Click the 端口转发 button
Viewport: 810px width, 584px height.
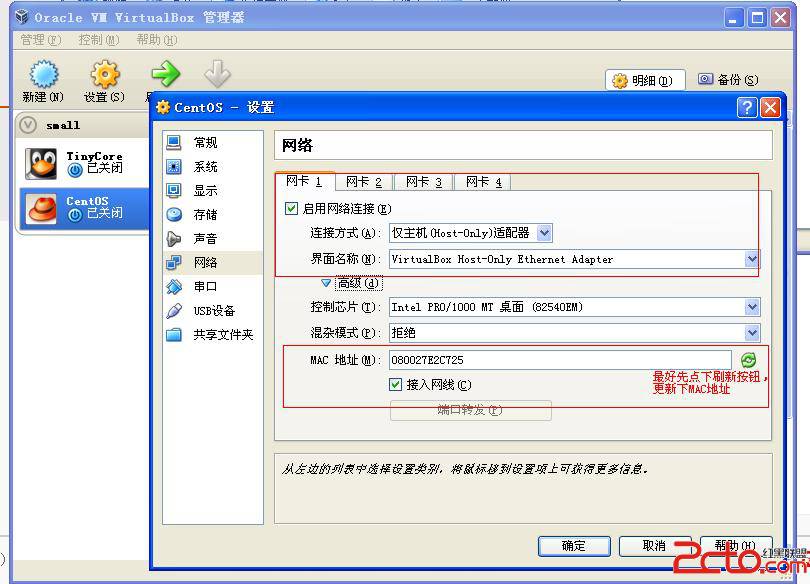click(x=469, y=410)
